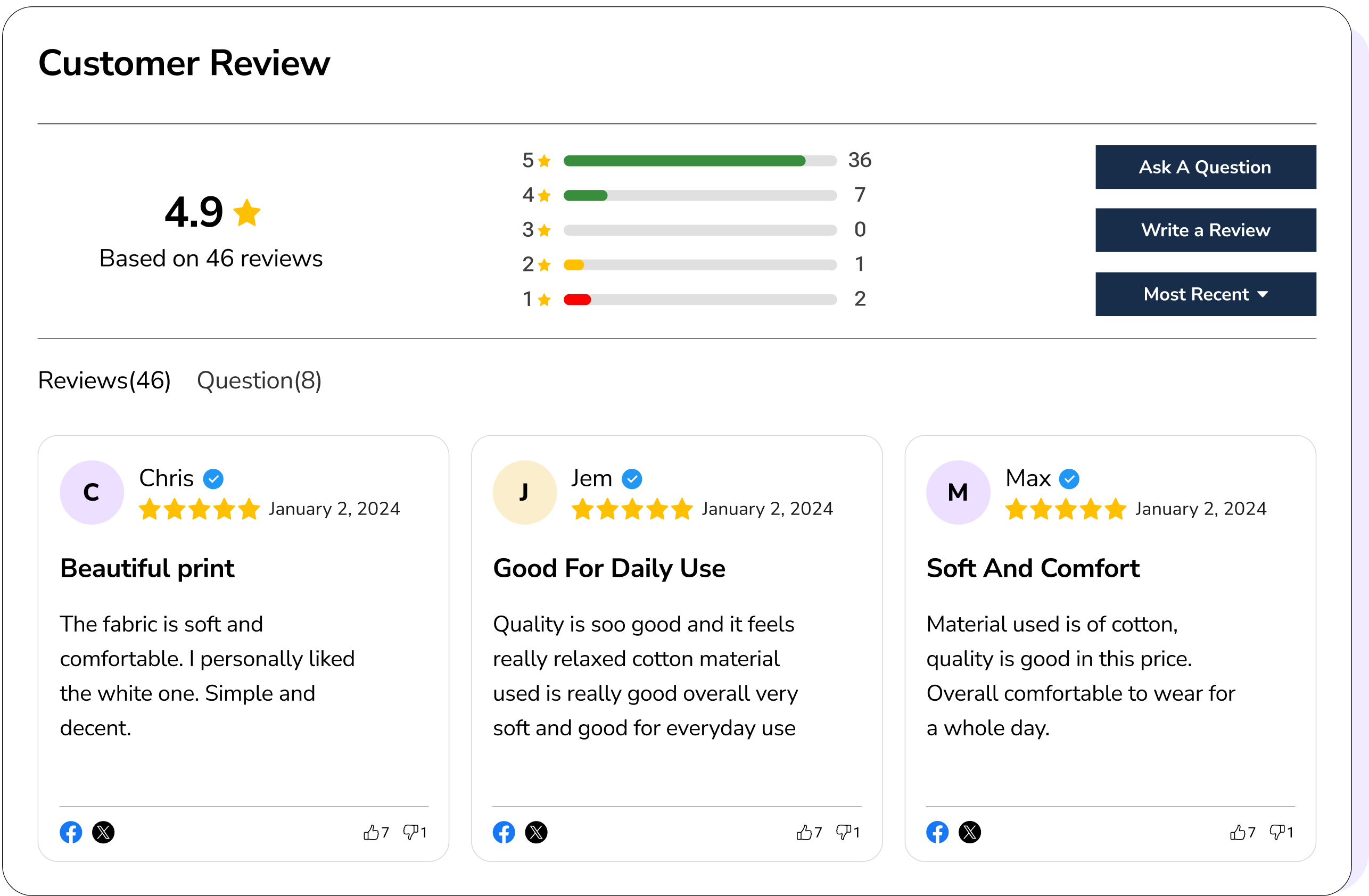This screenshot has height=896, width=1369.
Task: Click the 4.9 average rating number
Action: (194, 212)
